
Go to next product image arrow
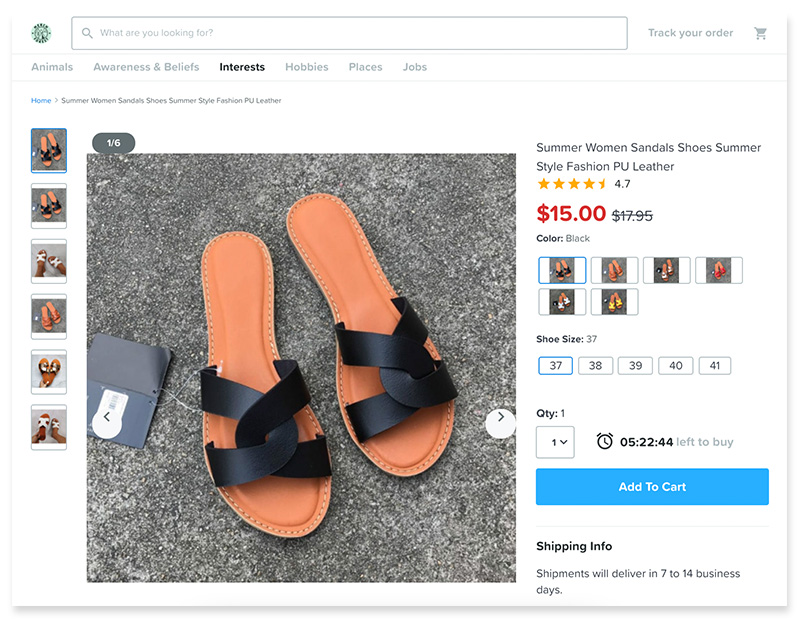pyautogui.click(x=501, y=417)
